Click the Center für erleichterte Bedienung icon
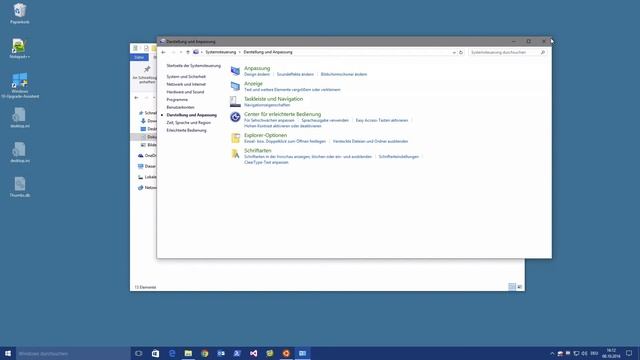640x360 pixels. pyautogui.click(x=235, y=117)
